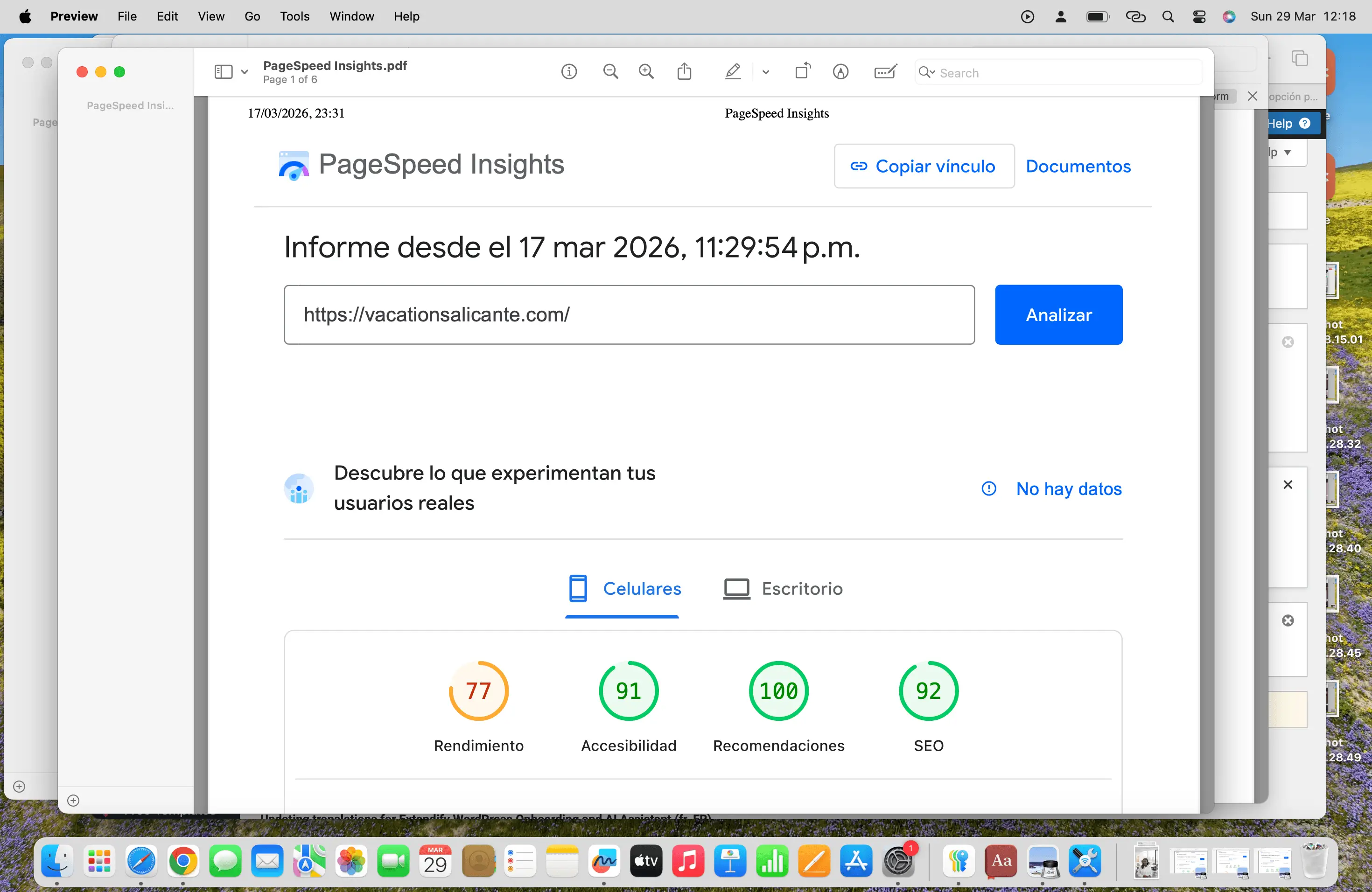Viewport: 1372px width, 892px height.
Task: Open the form filling toolbar icon
Action: [x=885, y=72]
